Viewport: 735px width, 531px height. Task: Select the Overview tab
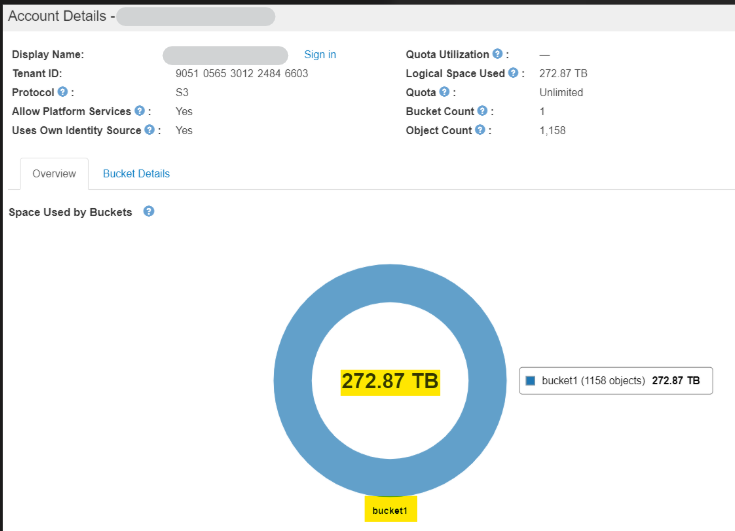54,174
